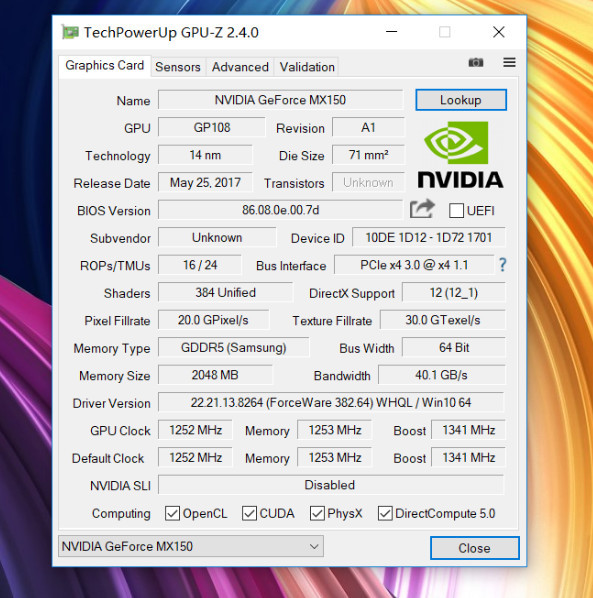Click the Bus Interface question mark icon

(x=503, y=265)
